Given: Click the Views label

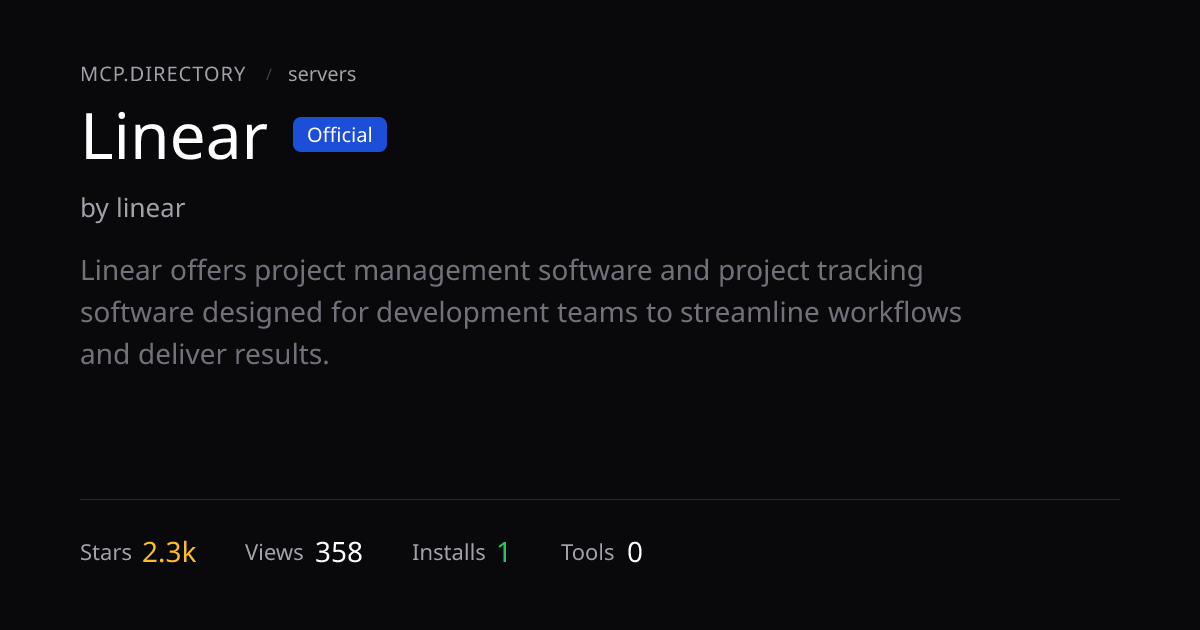Looking at the screenshot, I should (x=274, y=552).
